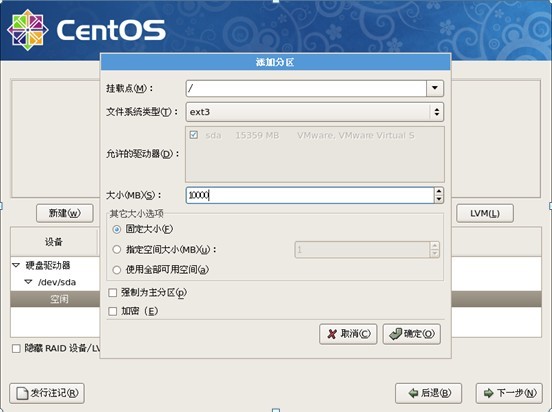Decrease partition size with down arrow
552x412 pixels.
[x=439, y=199]
